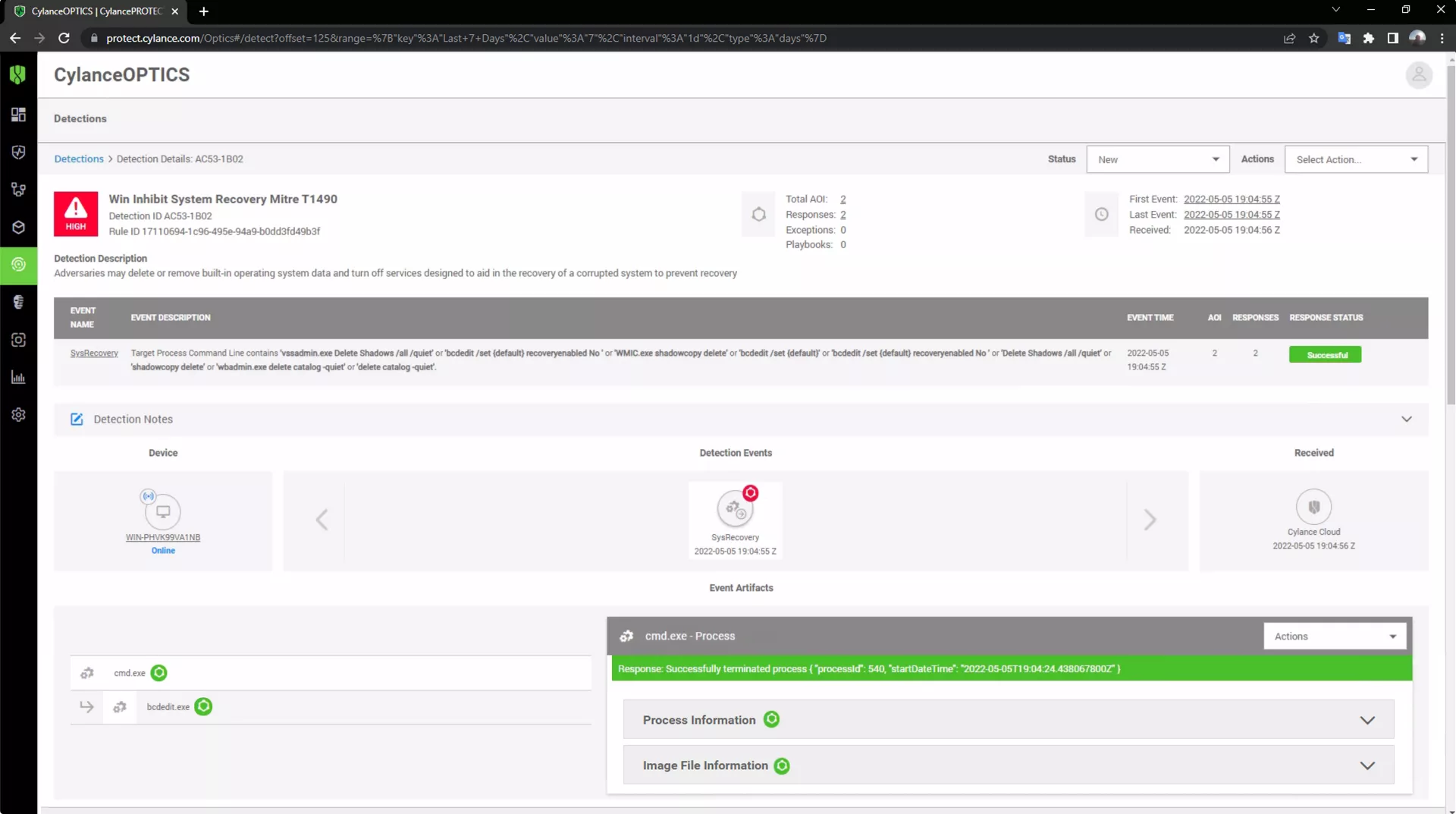Click the Event Time column header

pyautogui.click(x=1150, y=318)
